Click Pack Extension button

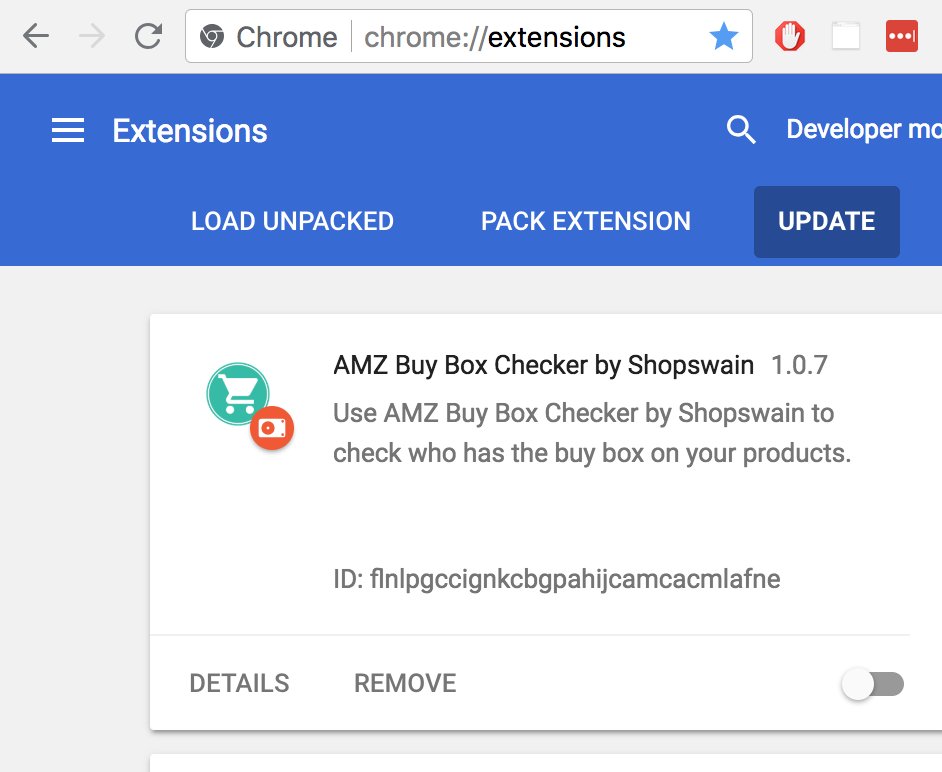point(586,222)
